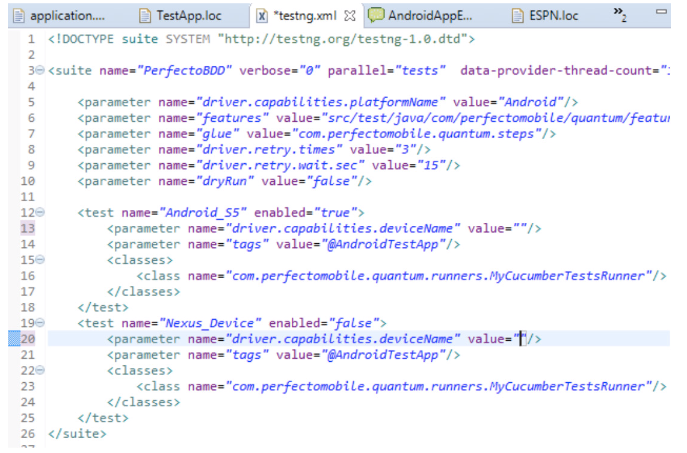This screenshot has width=687, height=453.
Task: Click the marker beside line 20
Action: click(x=14, y=339)
